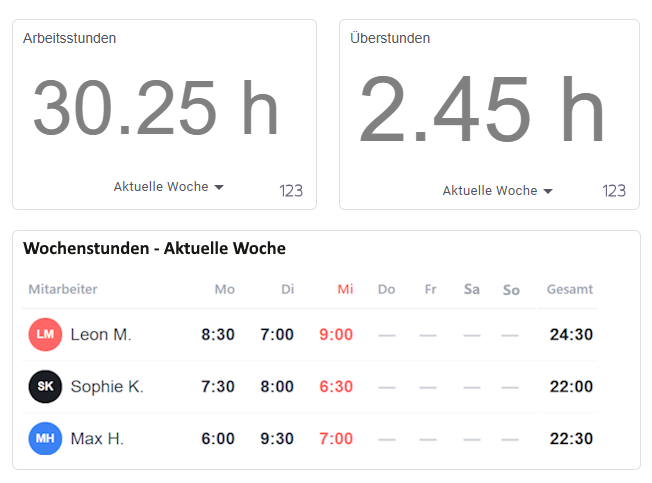
Task: Select the highlighted Mi column header
Action: pyautogui.click(x=345, y=289)
